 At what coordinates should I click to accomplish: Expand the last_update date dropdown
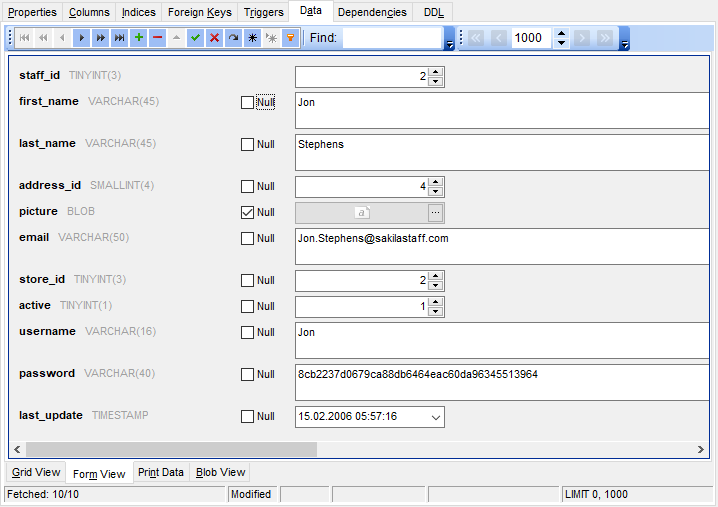435,416
